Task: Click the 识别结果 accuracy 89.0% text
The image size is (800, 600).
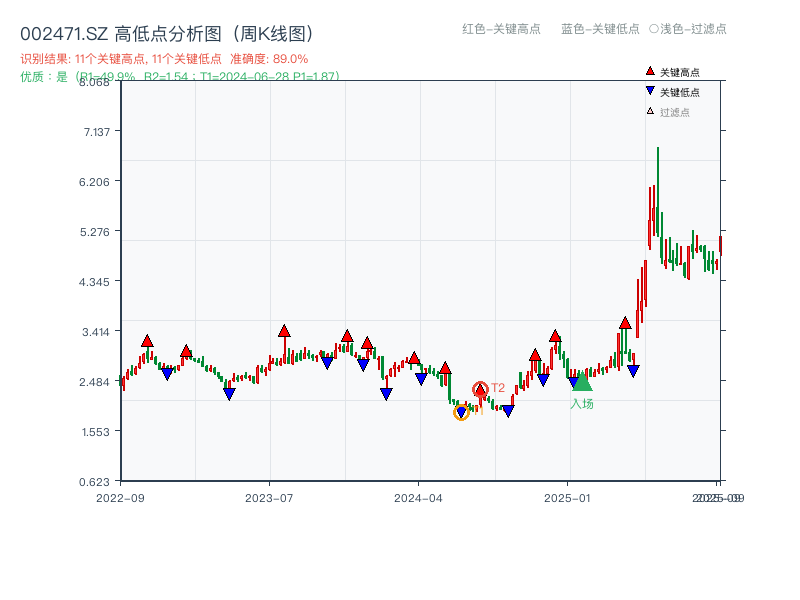Action: coord(267,60)
